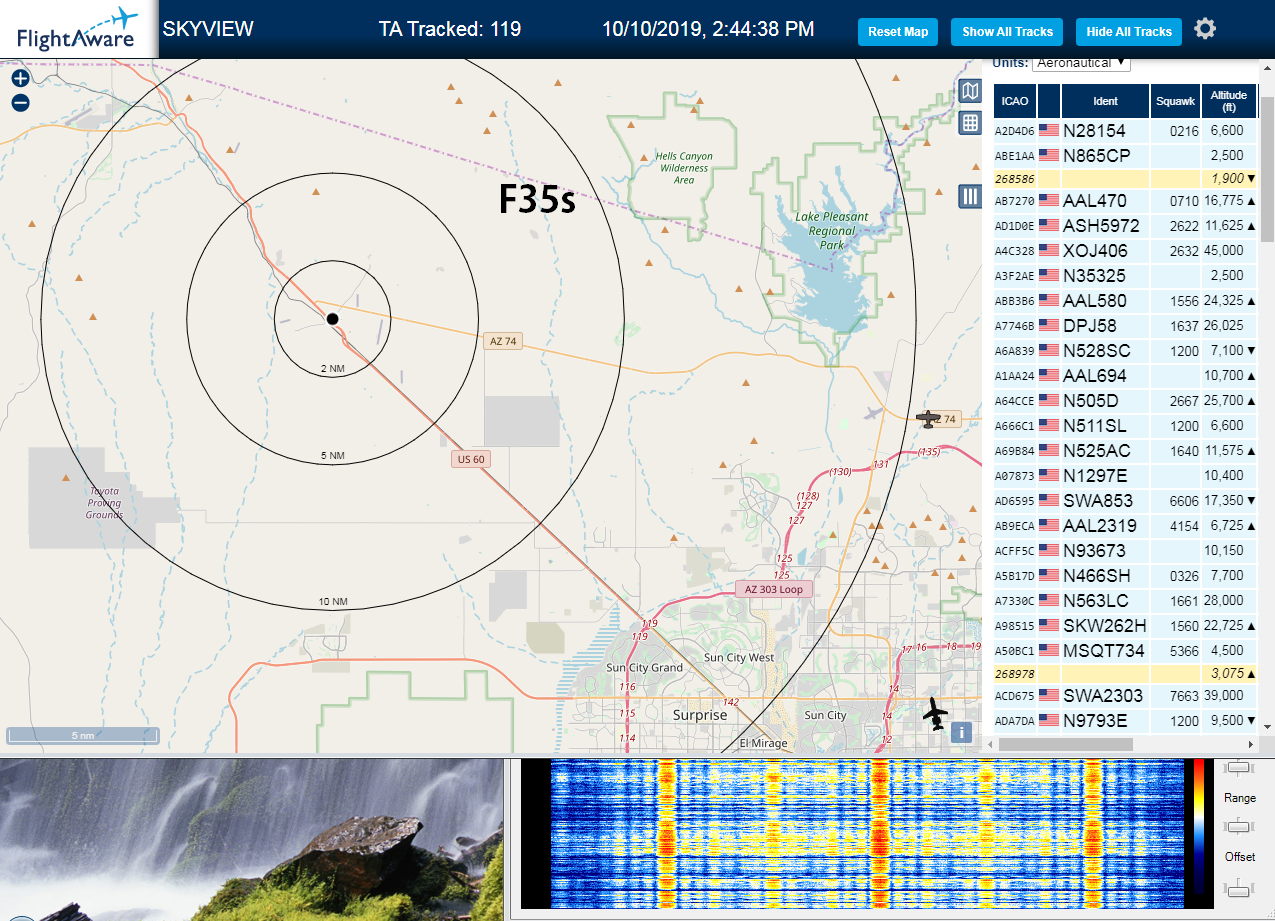Select the N1297E aircraft row
The image size is (1275, 921).
1125,475
